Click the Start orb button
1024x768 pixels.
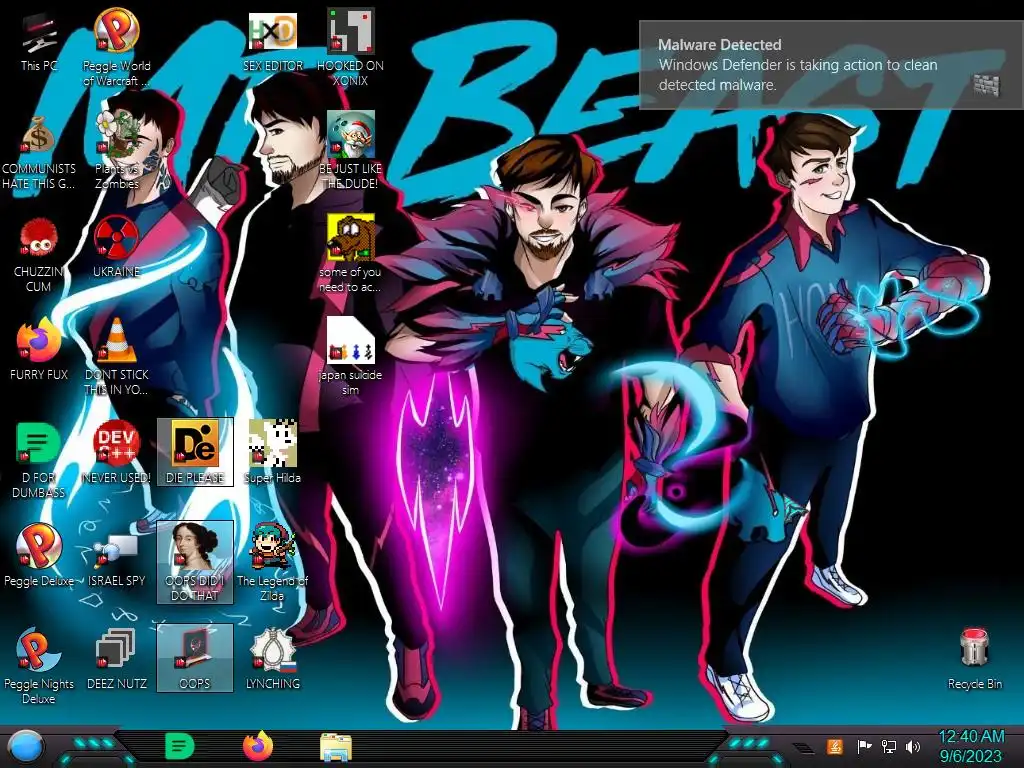click(x=25, y=748)
